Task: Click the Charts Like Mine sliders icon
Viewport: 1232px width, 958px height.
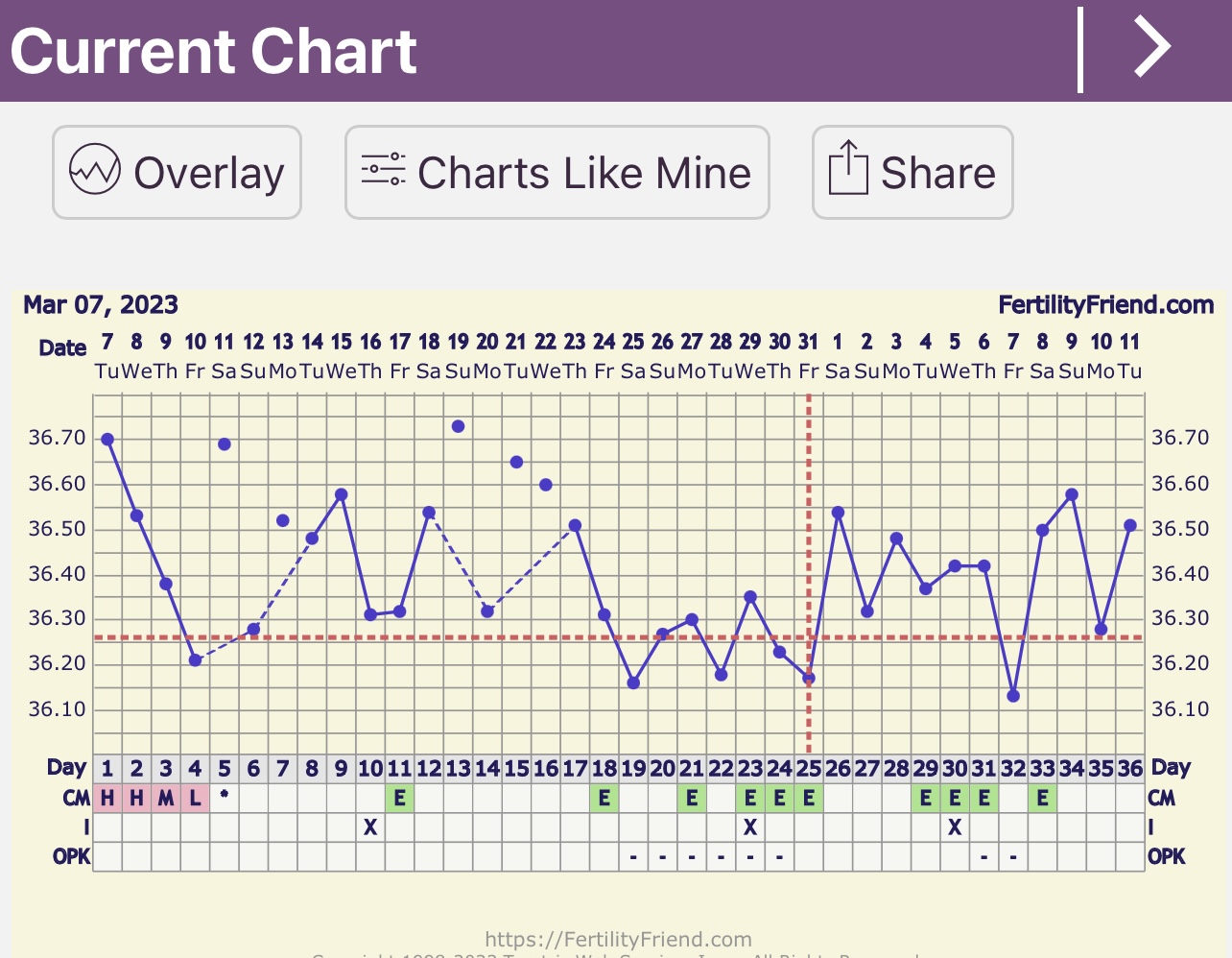Action: coord(384,170)
